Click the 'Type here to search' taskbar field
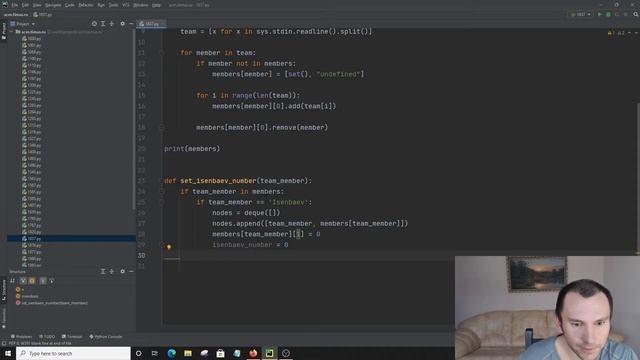Viewport: 640px width, 360px height. tap(73, 353)
